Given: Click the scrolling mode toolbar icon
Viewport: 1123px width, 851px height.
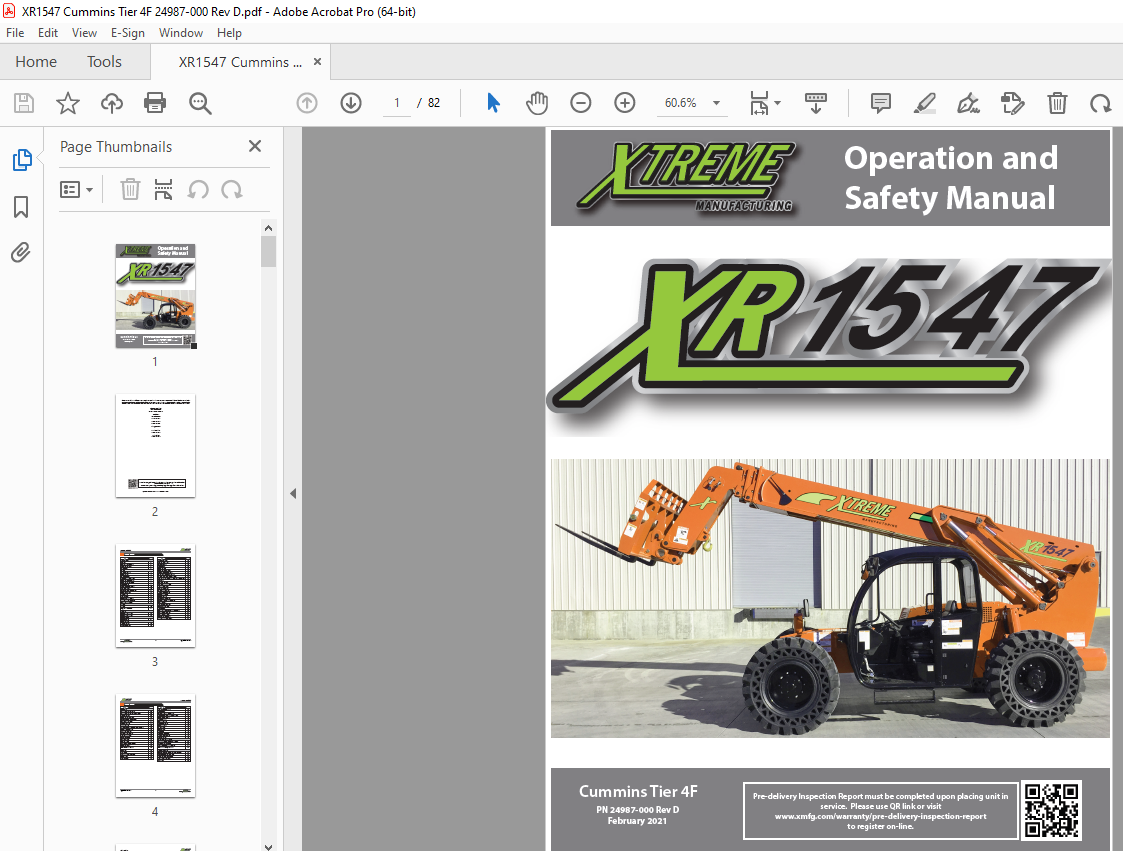Looking at the screenshot, I should [x=816, y=103].
